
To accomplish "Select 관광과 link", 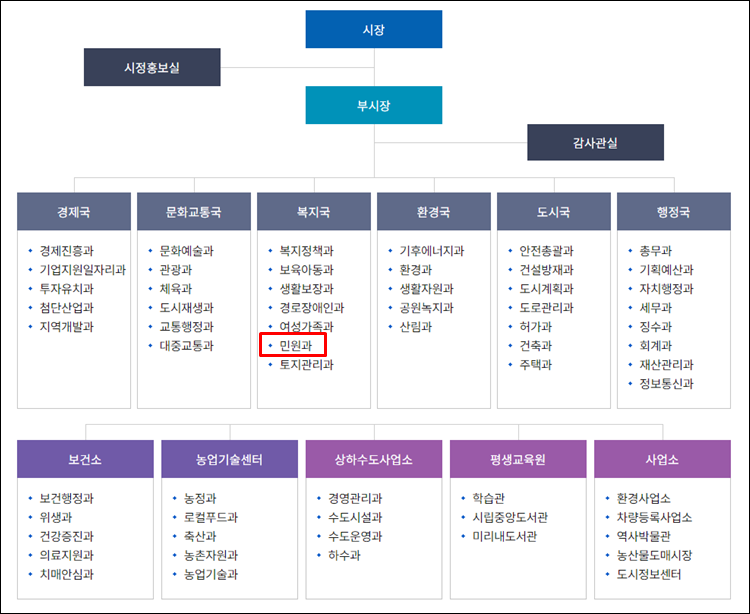I will pyautogui.click(x=176, y=270).
